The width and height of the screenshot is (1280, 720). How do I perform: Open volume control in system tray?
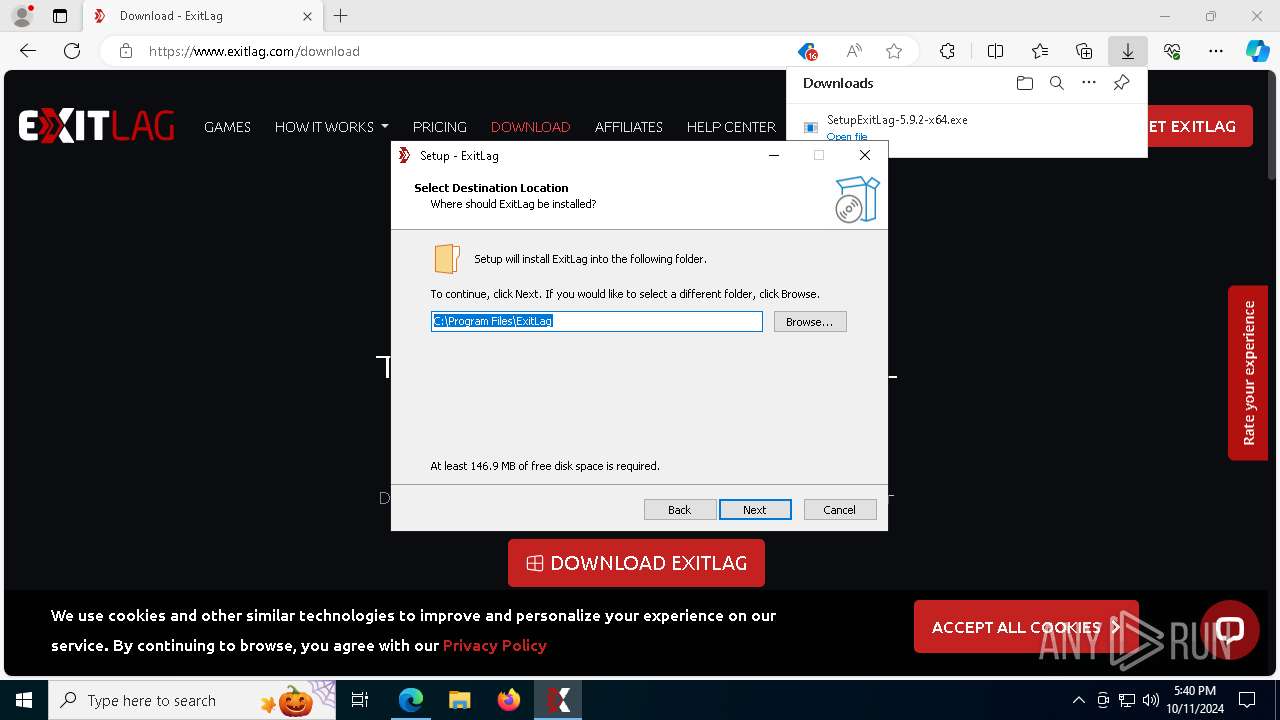point(1151,700)
